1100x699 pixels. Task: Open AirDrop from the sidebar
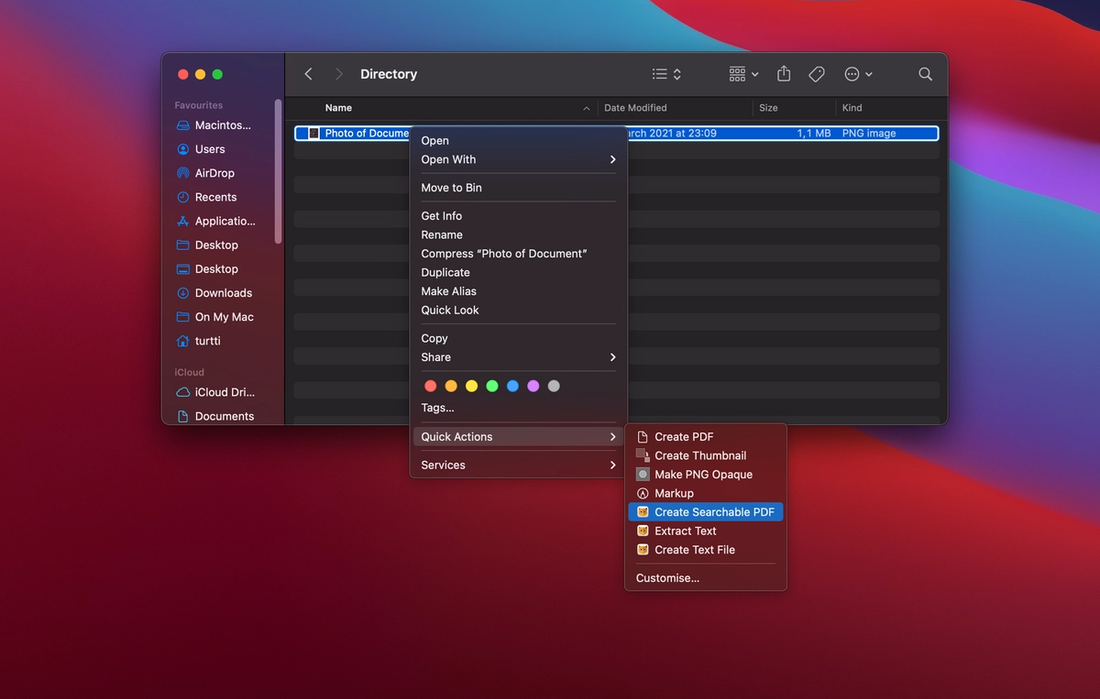point(214,173)
